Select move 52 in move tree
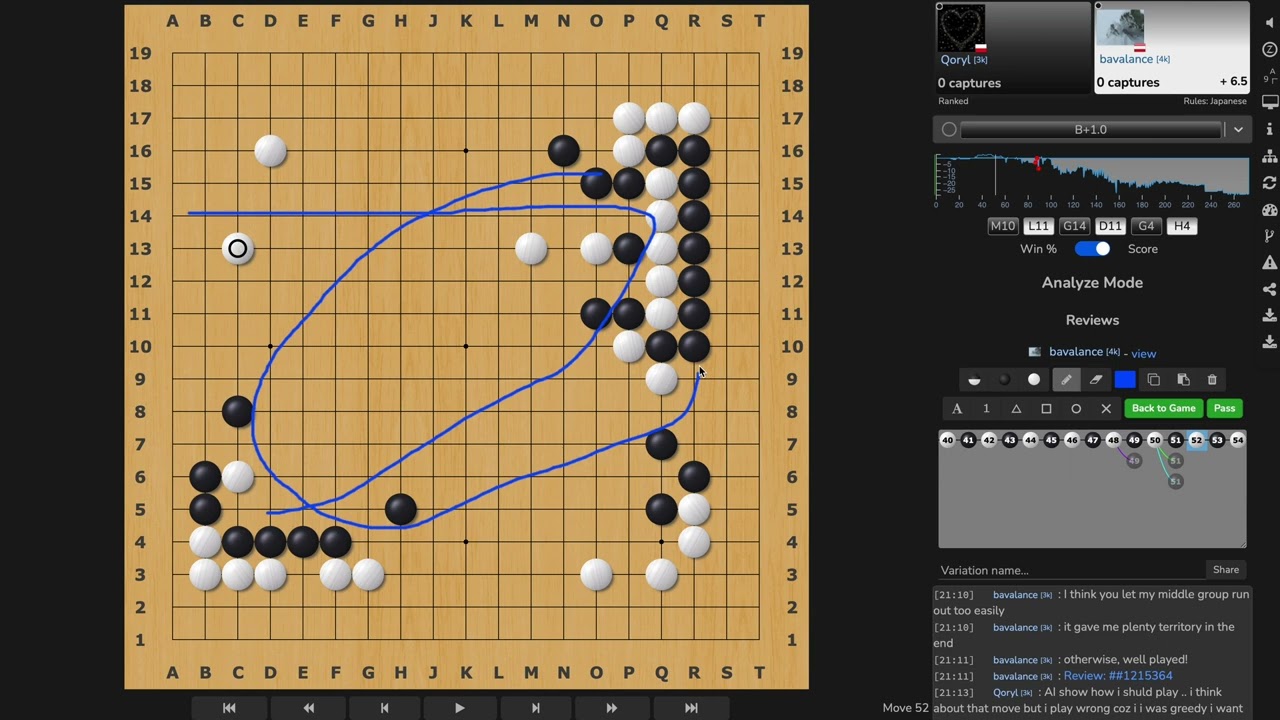The image size is (1280, 720). 1196,440
